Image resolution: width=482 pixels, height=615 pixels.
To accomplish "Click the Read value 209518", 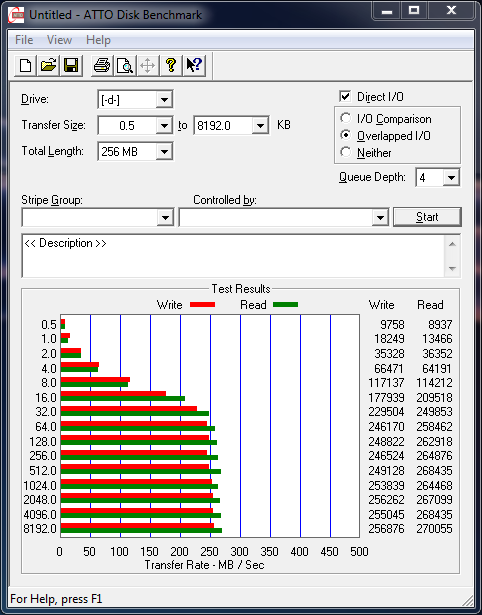I will [x=434, y=397].
